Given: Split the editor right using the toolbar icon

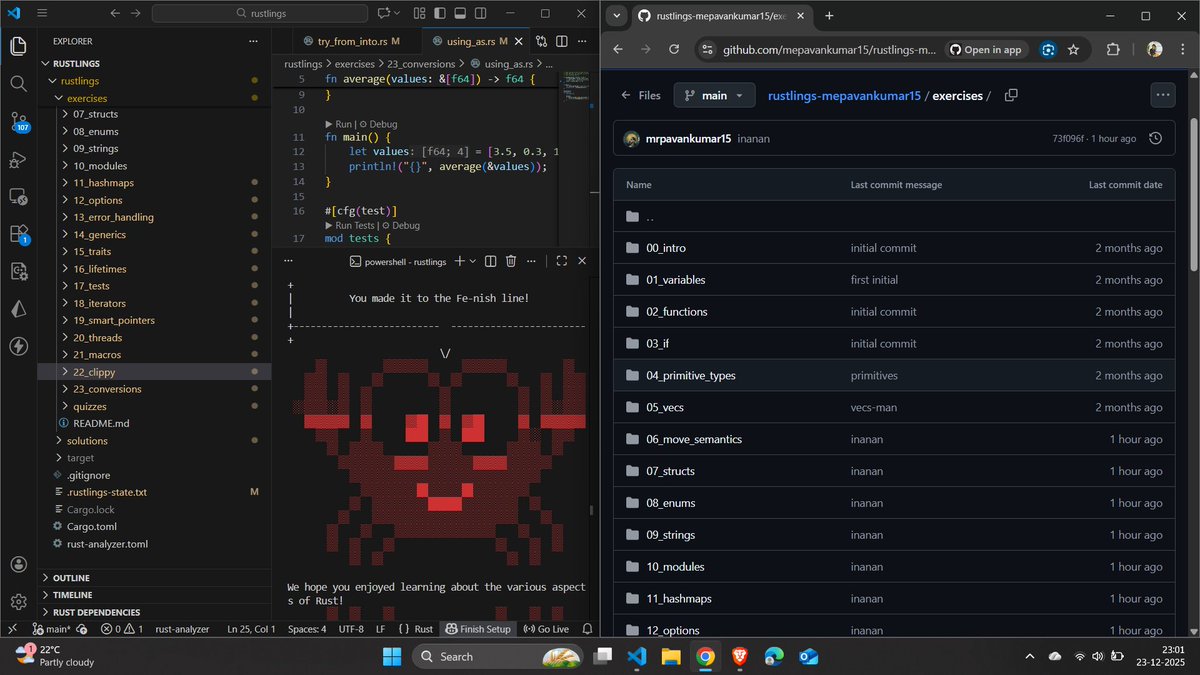Looking at the screenshot, I should 563,41.
